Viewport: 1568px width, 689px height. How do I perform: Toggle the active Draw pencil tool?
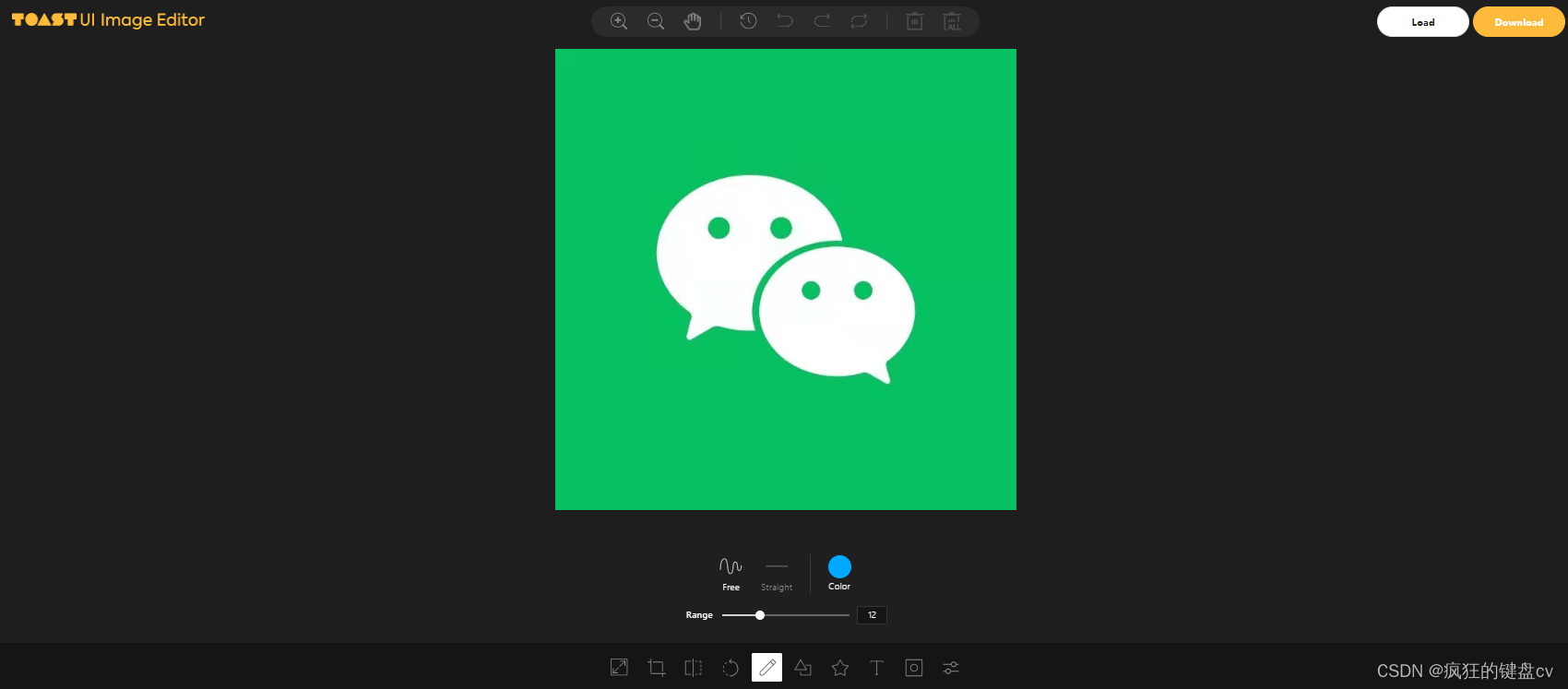766,667
